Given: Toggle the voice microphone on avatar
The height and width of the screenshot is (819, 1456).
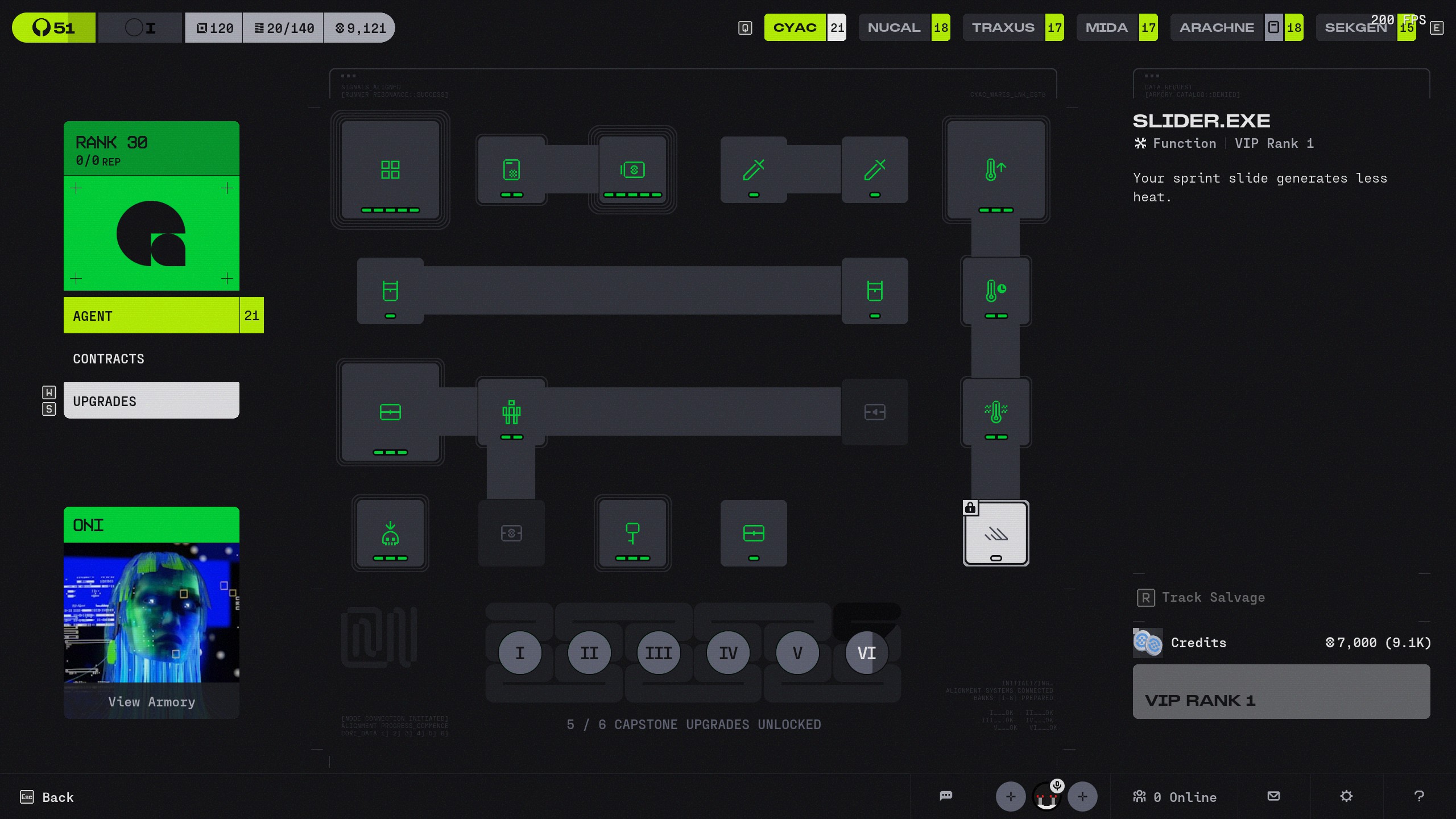Looking at the screenshot, I should point(1057,785).
